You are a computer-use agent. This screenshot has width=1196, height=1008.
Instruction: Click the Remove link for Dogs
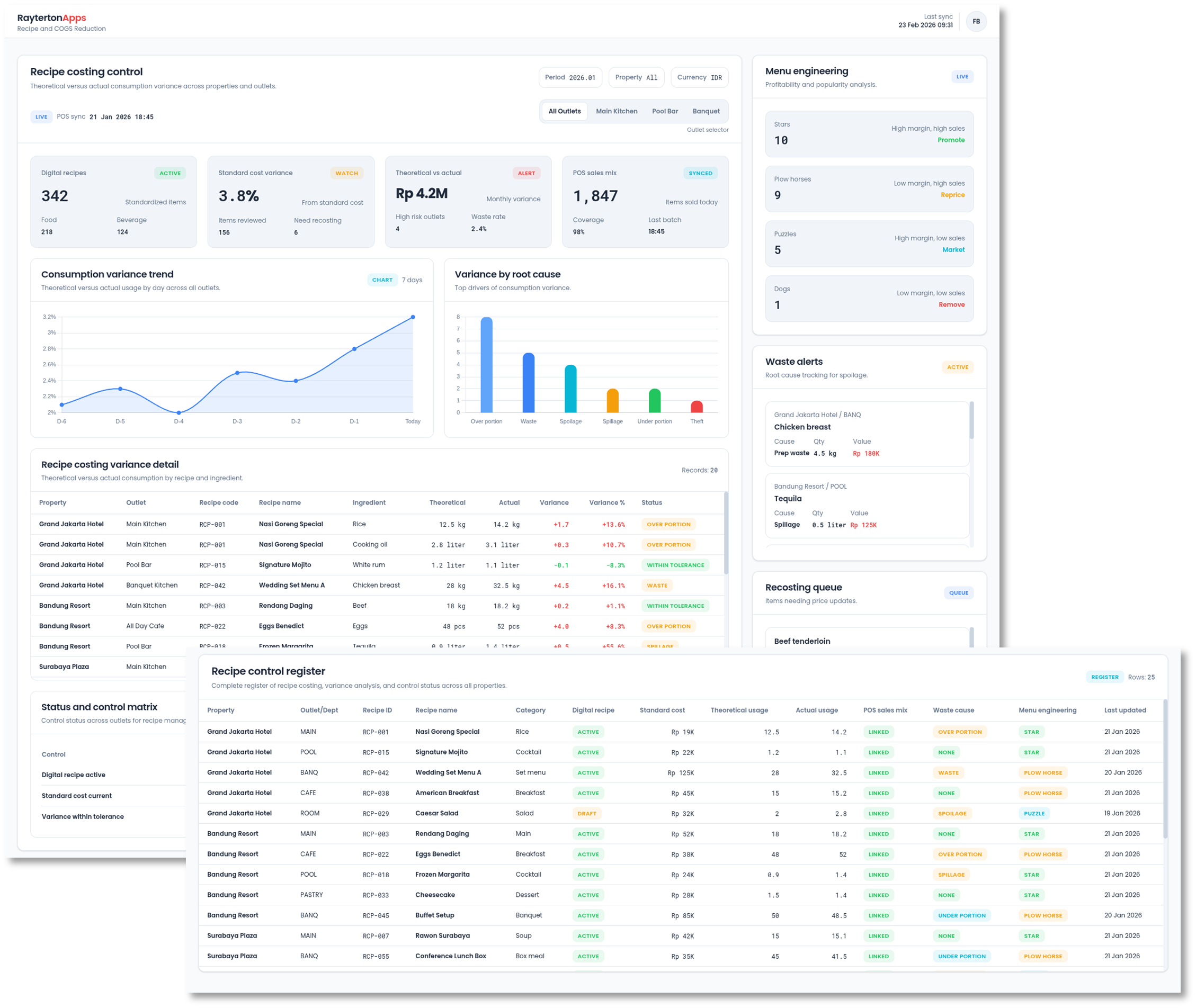[951, 304]
